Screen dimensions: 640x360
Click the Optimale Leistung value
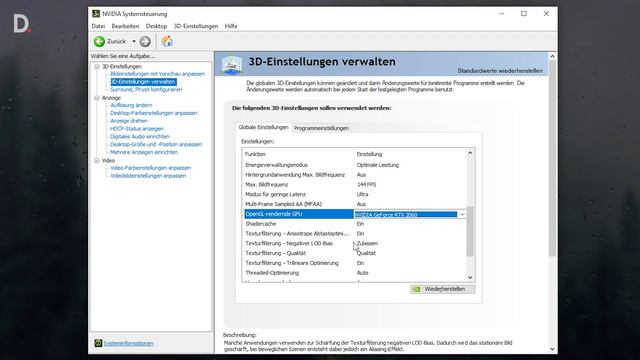(378, 165)
